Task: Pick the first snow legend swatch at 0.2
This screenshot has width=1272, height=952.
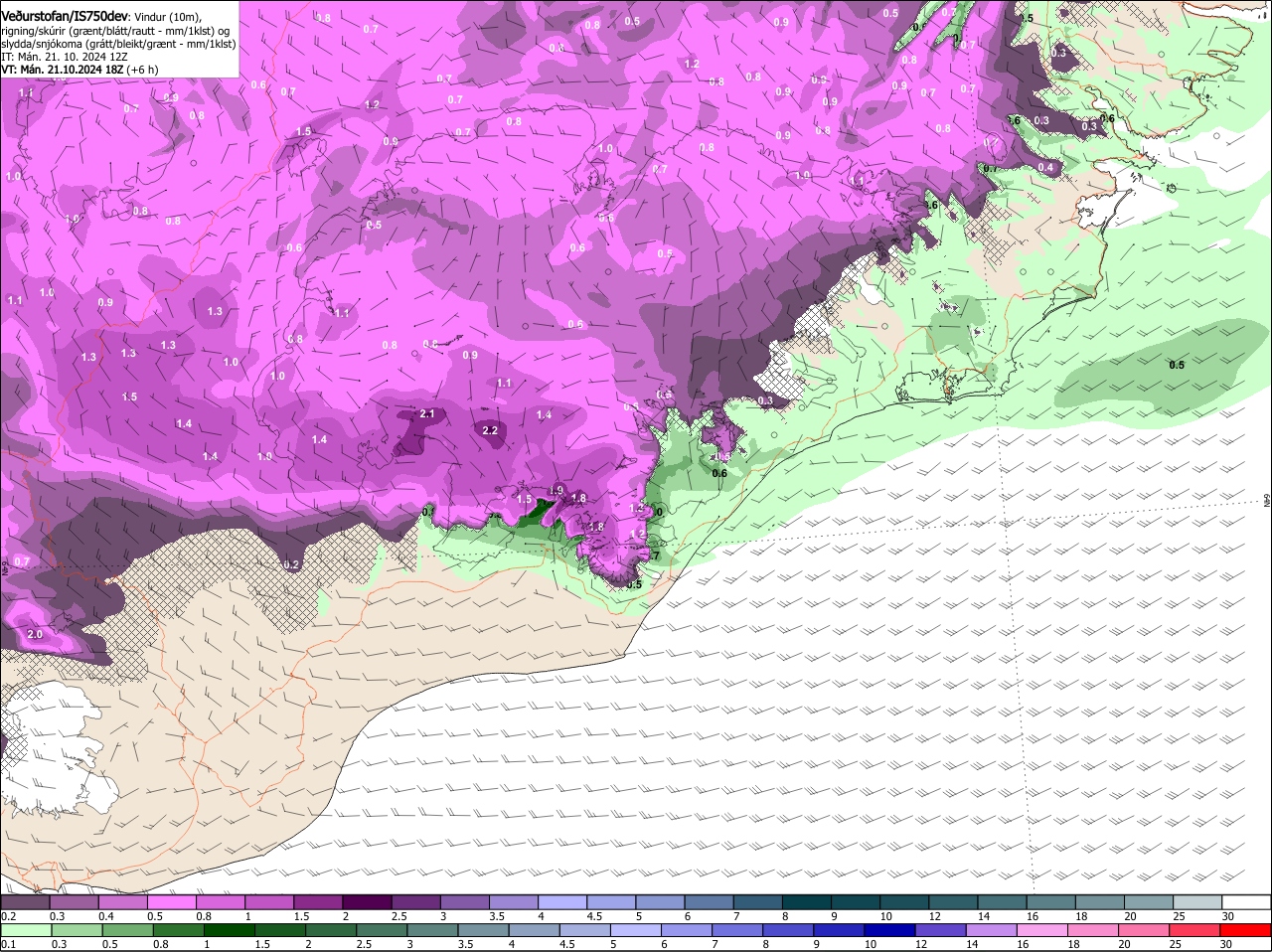Action: (x=27, y=902)
